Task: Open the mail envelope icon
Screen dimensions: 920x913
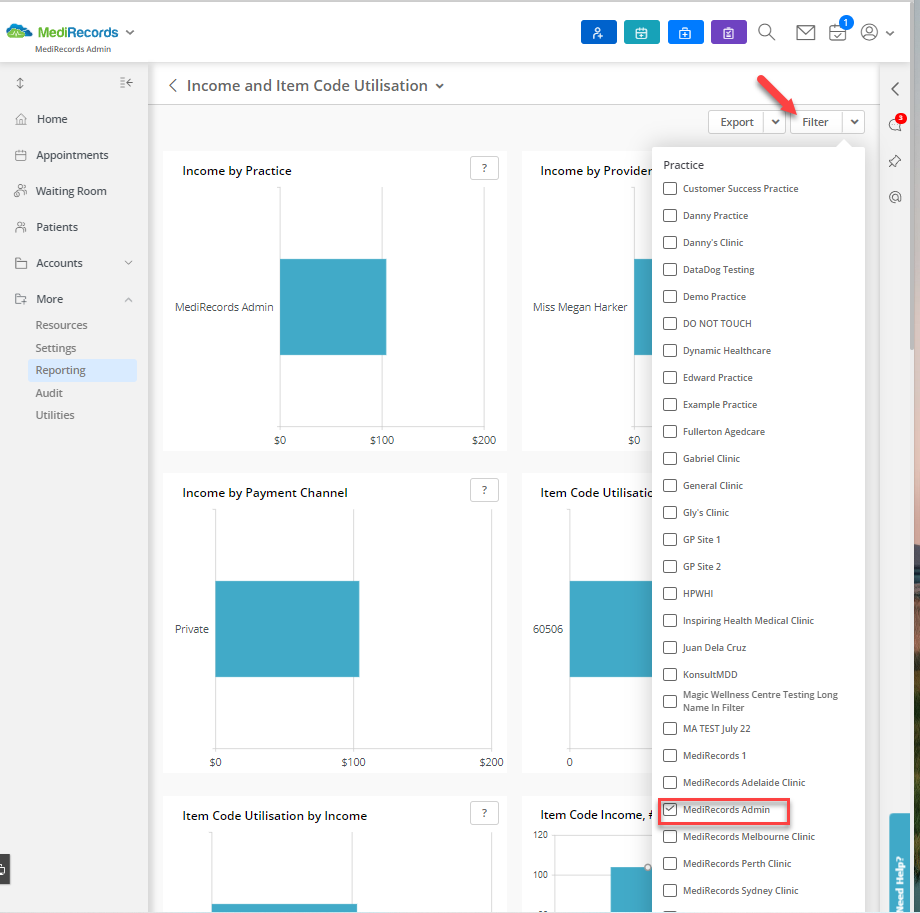Action: pyautogui.click(x=806, y=32)
